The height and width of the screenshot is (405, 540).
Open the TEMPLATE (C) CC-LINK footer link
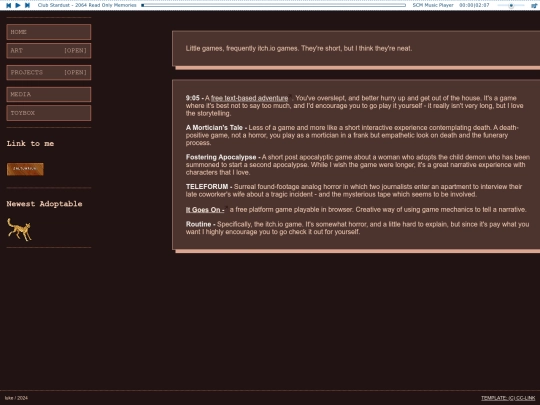508,398
